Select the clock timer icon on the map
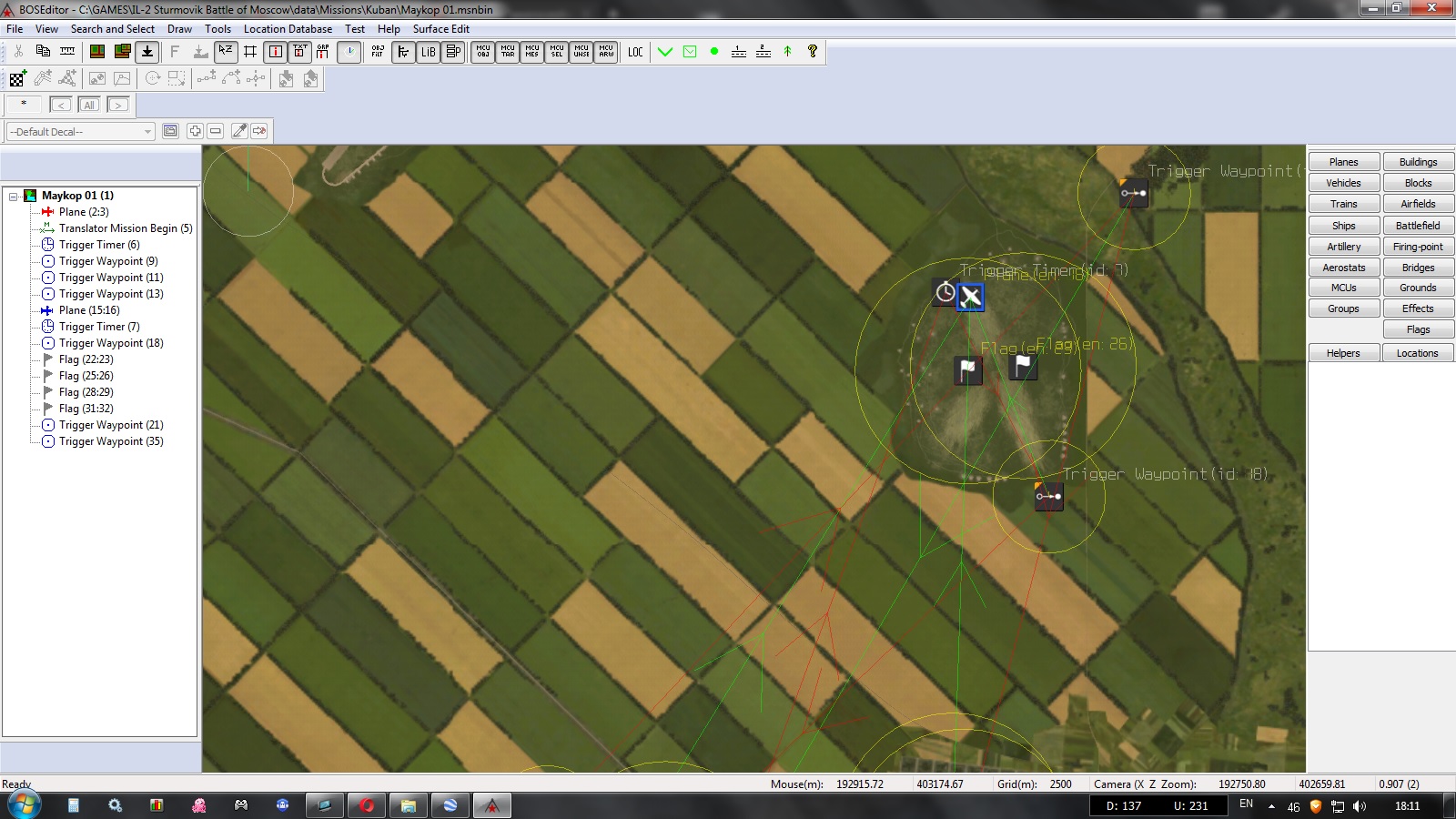The height and width of the screenshot is (819, 1456). pos(945,293)
